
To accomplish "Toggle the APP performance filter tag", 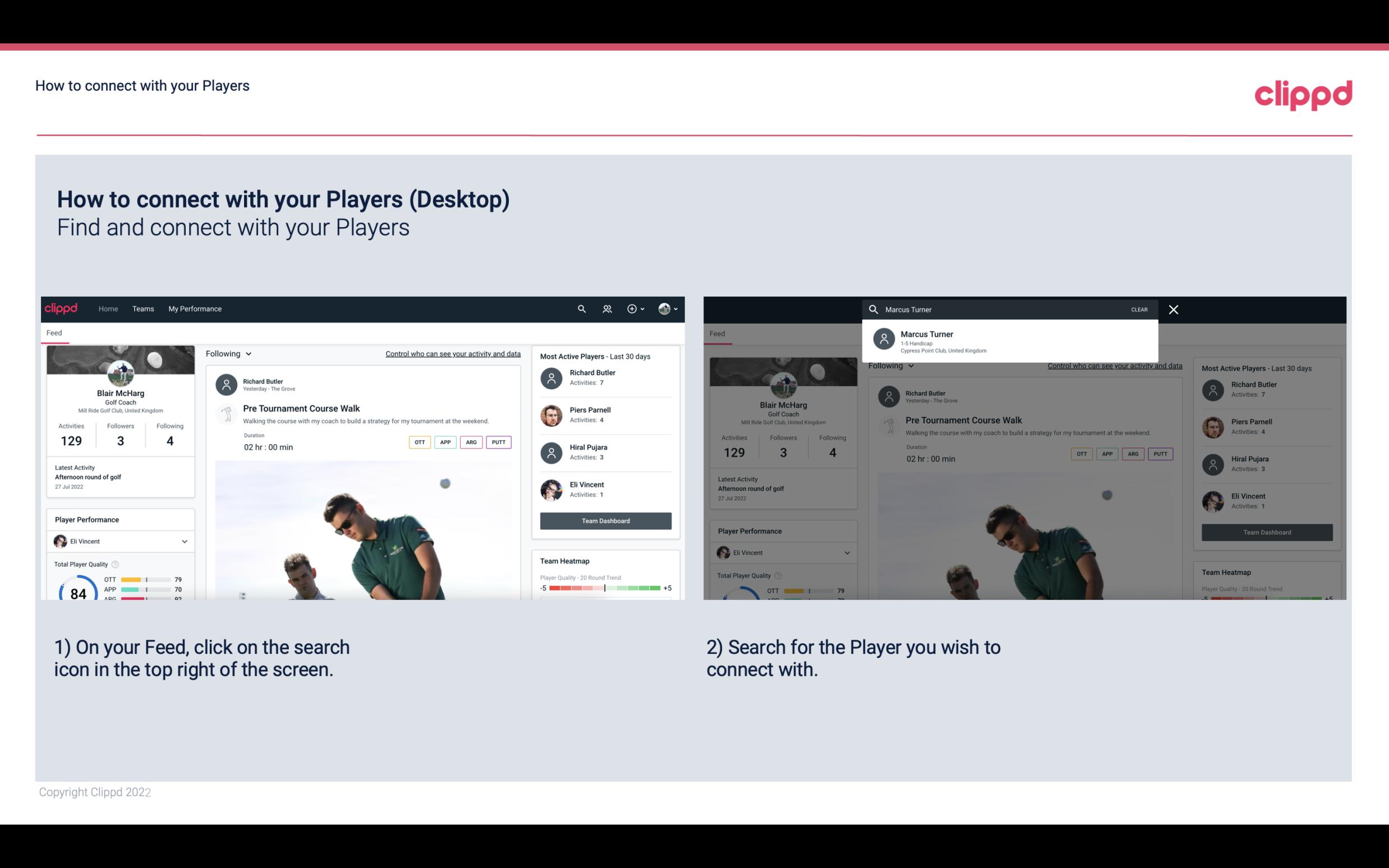I will point(445,442).
